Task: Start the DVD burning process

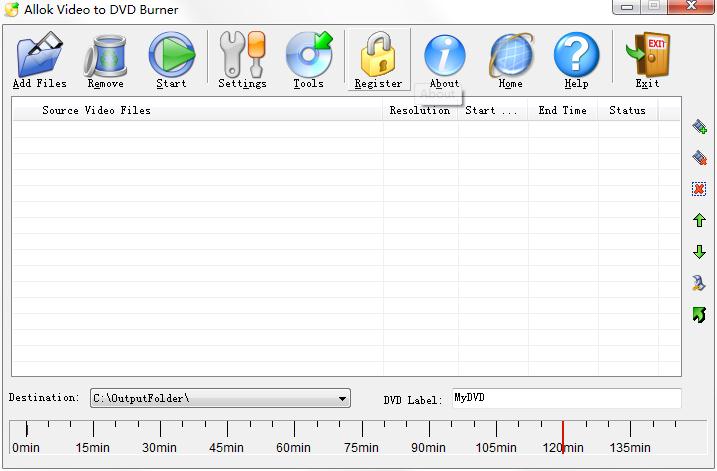Action: (171, 59)
